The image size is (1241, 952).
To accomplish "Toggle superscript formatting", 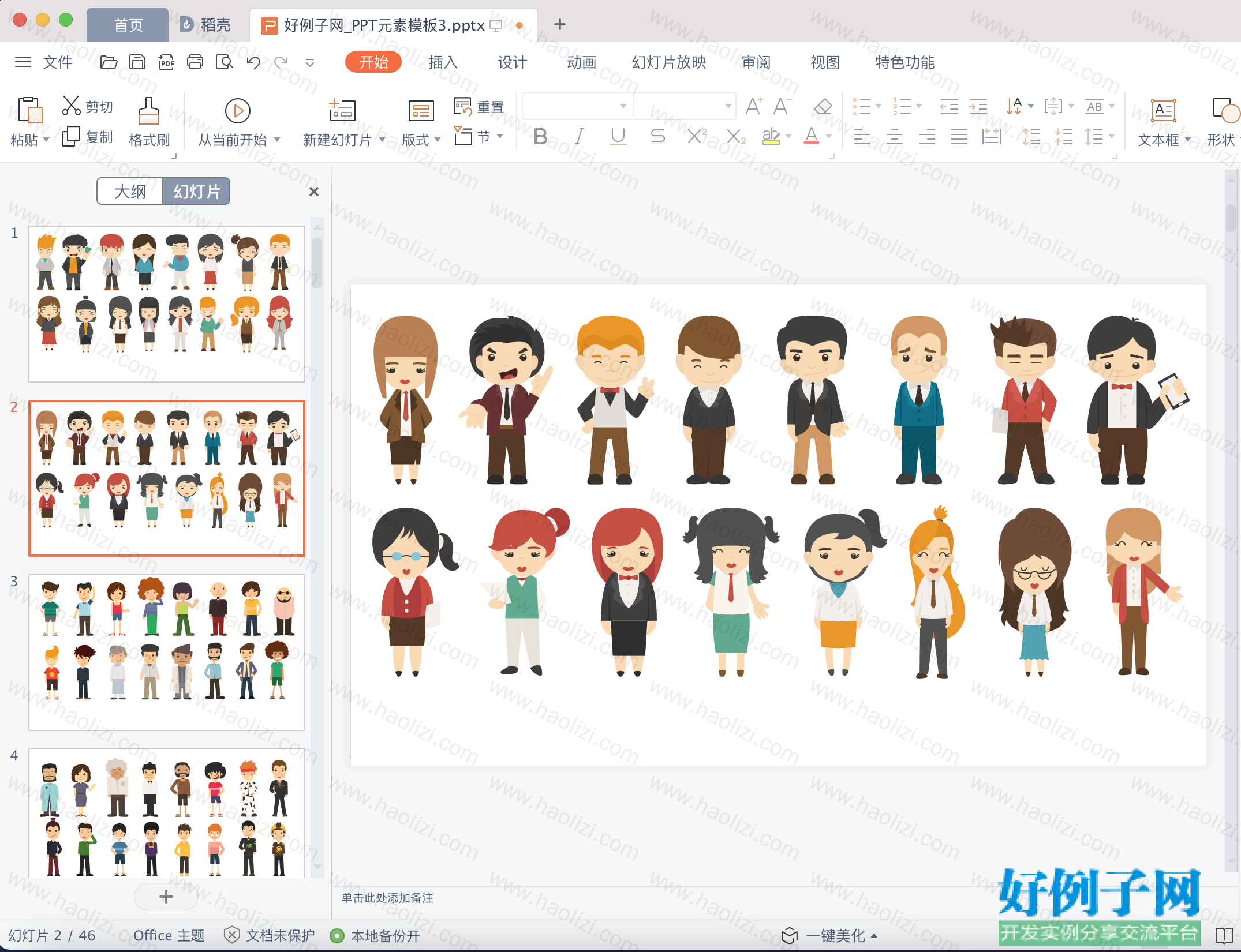I will tap(697, 136).
